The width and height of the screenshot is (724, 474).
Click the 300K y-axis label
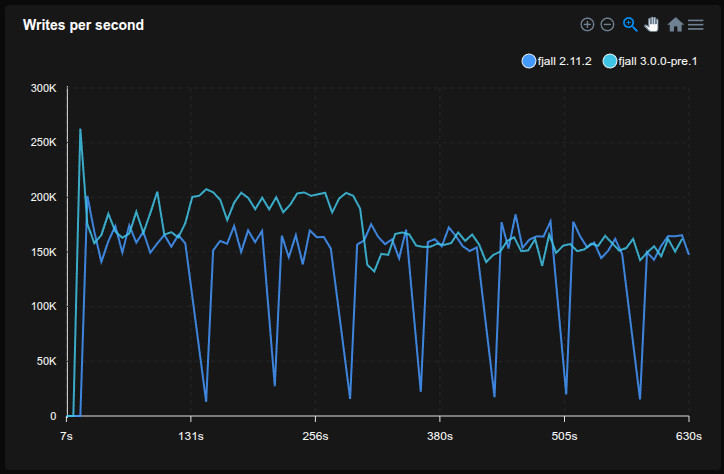pos(44,88)
